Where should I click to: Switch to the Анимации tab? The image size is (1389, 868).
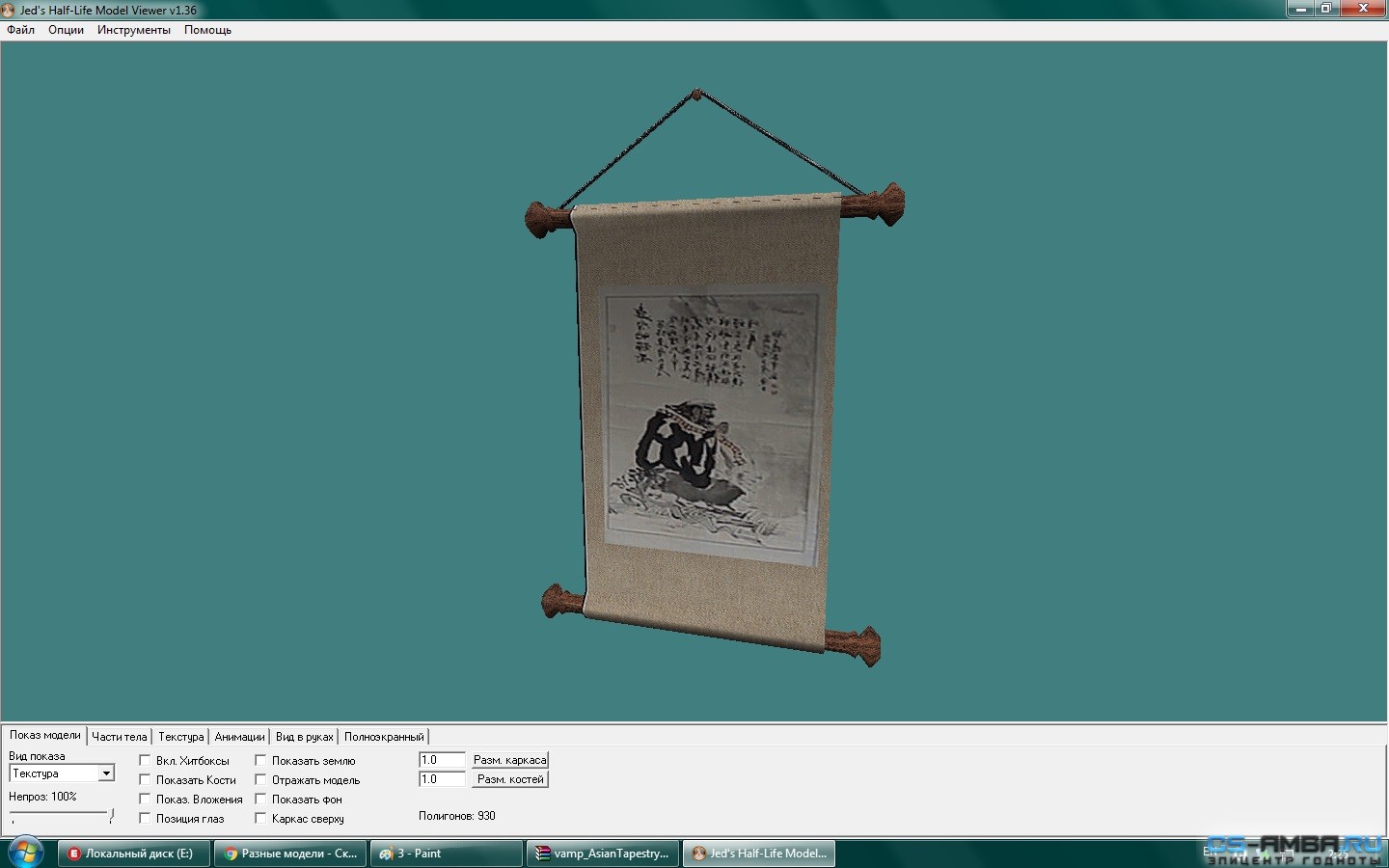239,737
